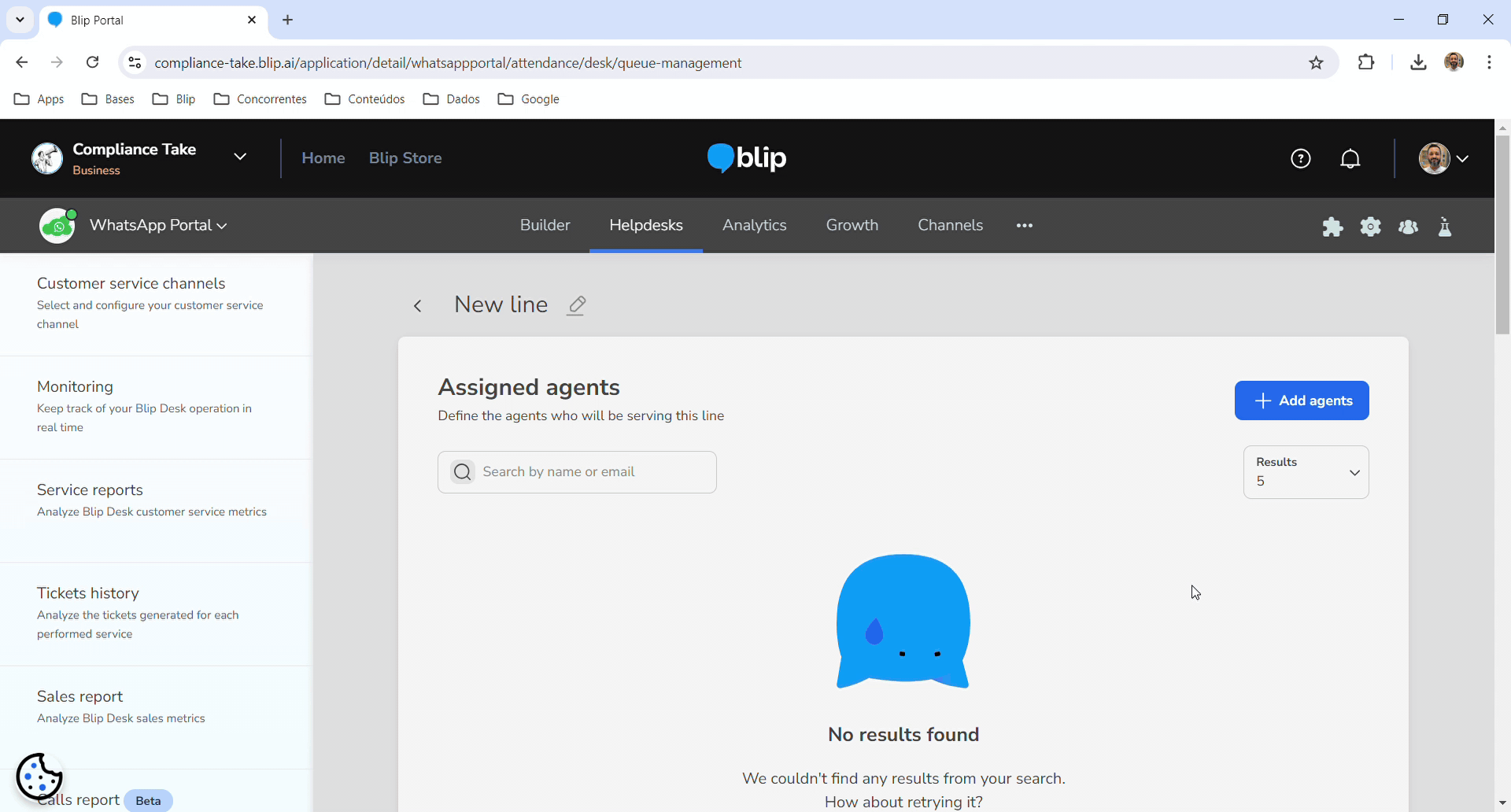Switch to the Builder tab

click(x=545, y=225)
